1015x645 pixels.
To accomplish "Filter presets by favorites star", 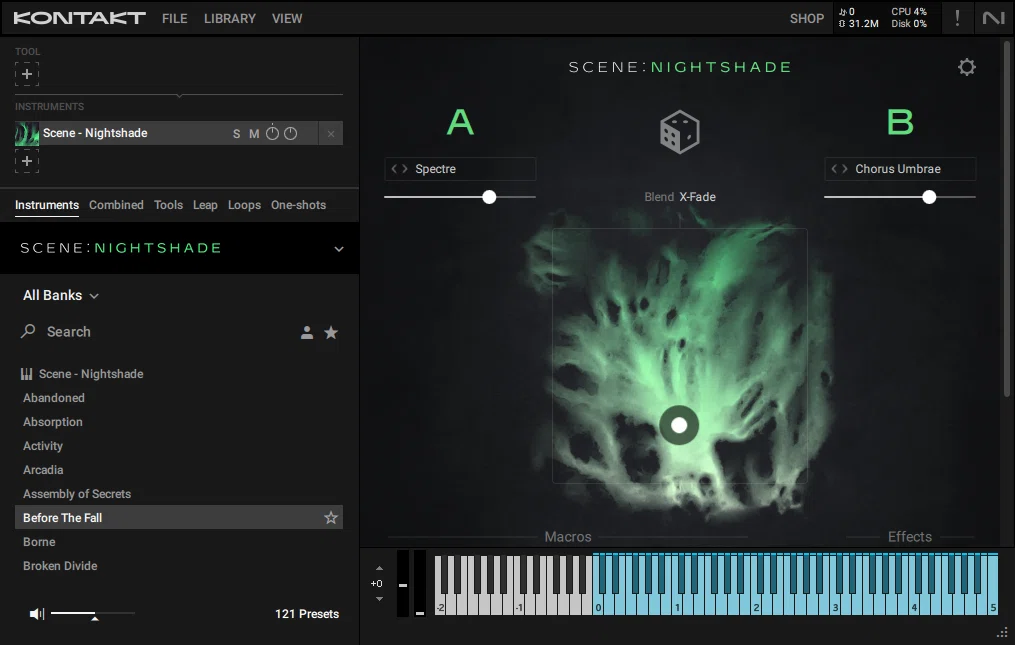I will [331, 332].
